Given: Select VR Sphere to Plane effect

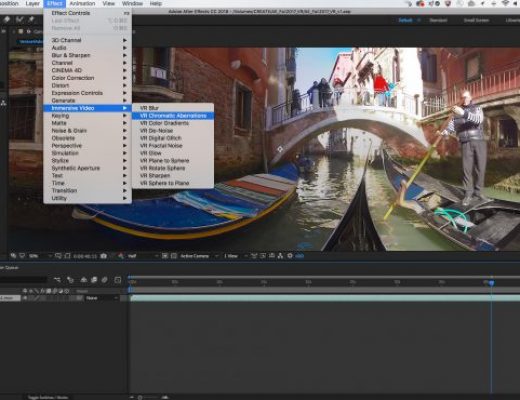Looking at the screenshot, I should pyautogui.click(x=173, y=183).
